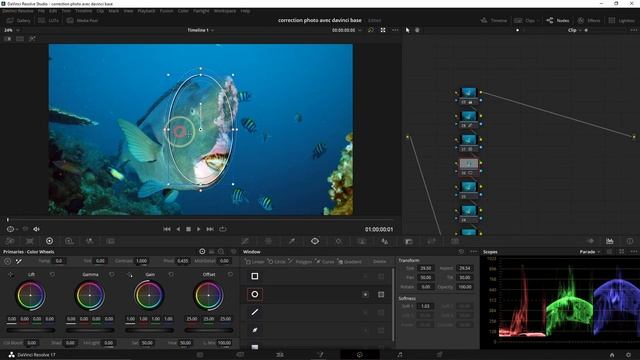Open the File menu
The width and height of the screenshot is (640, 360).
[x=41, y=11]
